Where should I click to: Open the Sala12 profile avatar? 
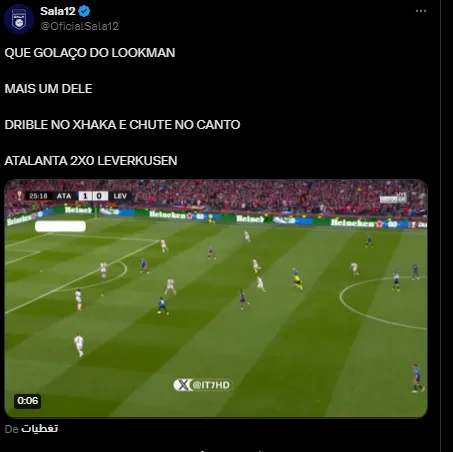tap(19, 19)
